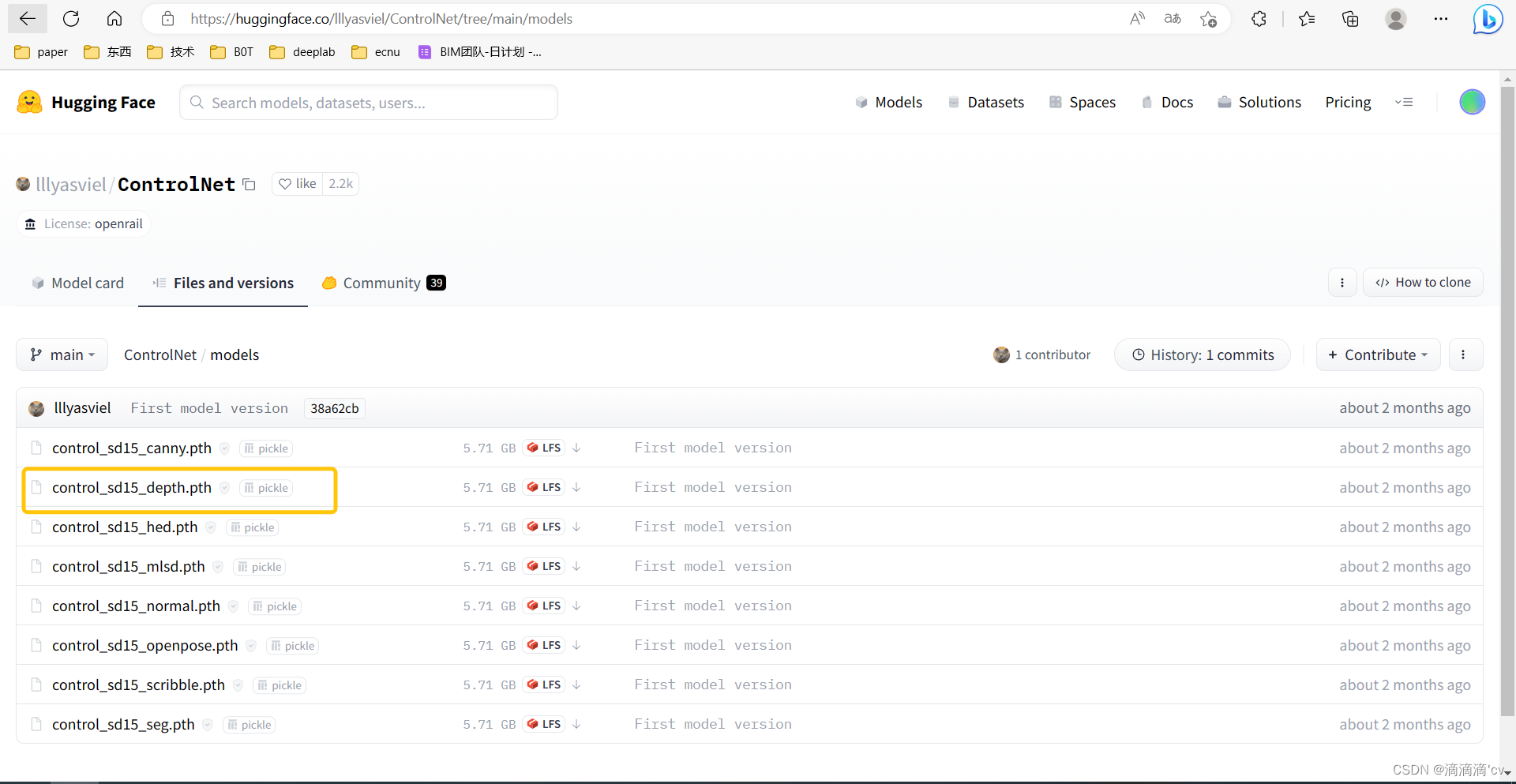Screen dimensions: 1516x784
Task: Open the pickle badge for control_sd15_openpose.pth
Action: [x=292, y=646]
